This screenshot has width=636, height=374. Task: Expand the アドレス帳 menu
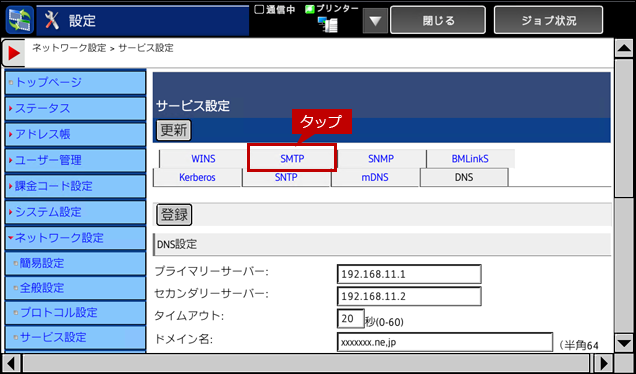75,134
